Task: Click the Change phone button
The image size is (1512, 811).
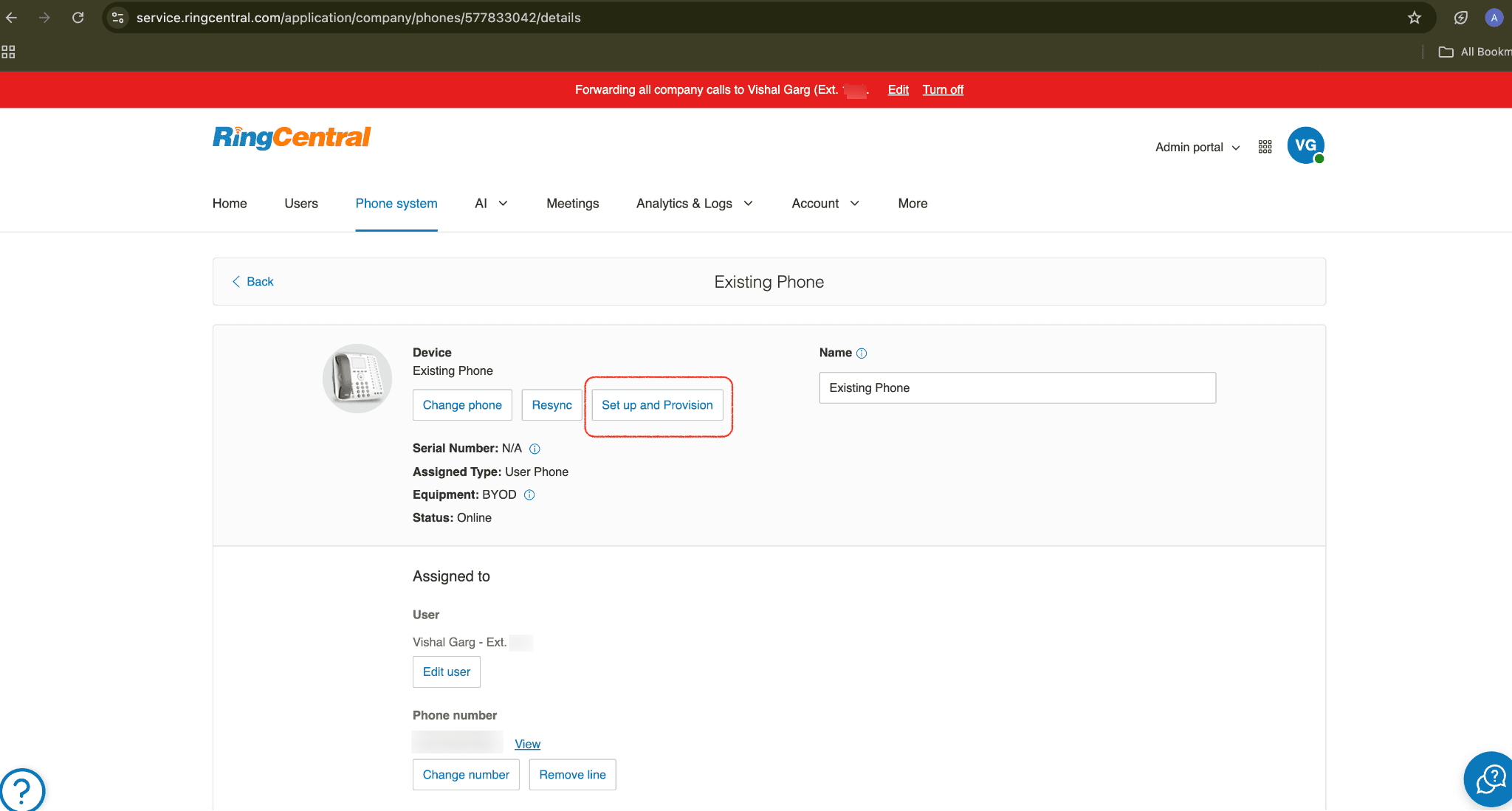Action: pyautogui.click(x=462, y=405)
